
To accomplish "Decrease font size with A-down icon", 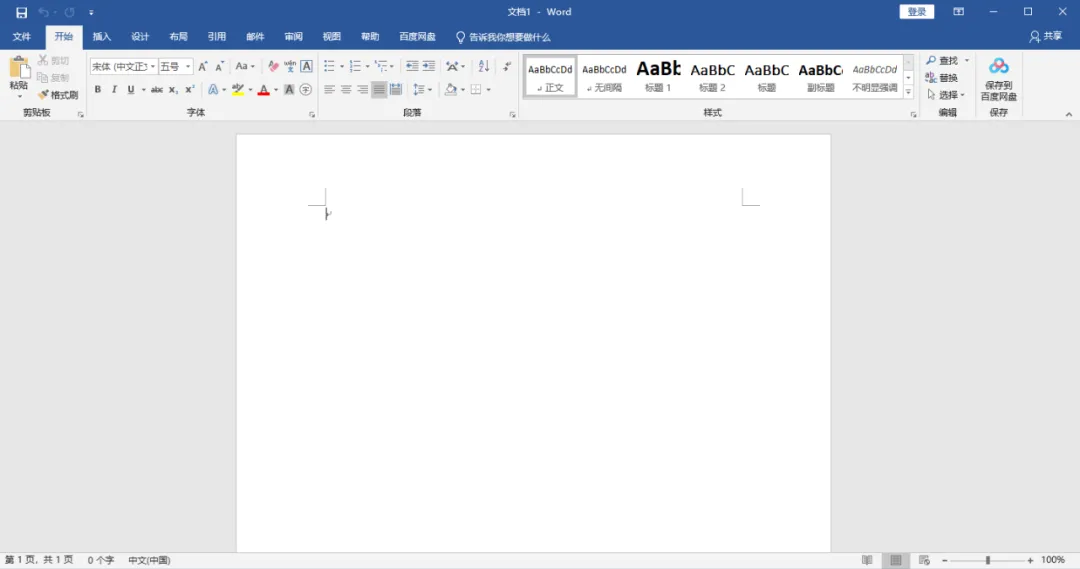I will 219,66.
